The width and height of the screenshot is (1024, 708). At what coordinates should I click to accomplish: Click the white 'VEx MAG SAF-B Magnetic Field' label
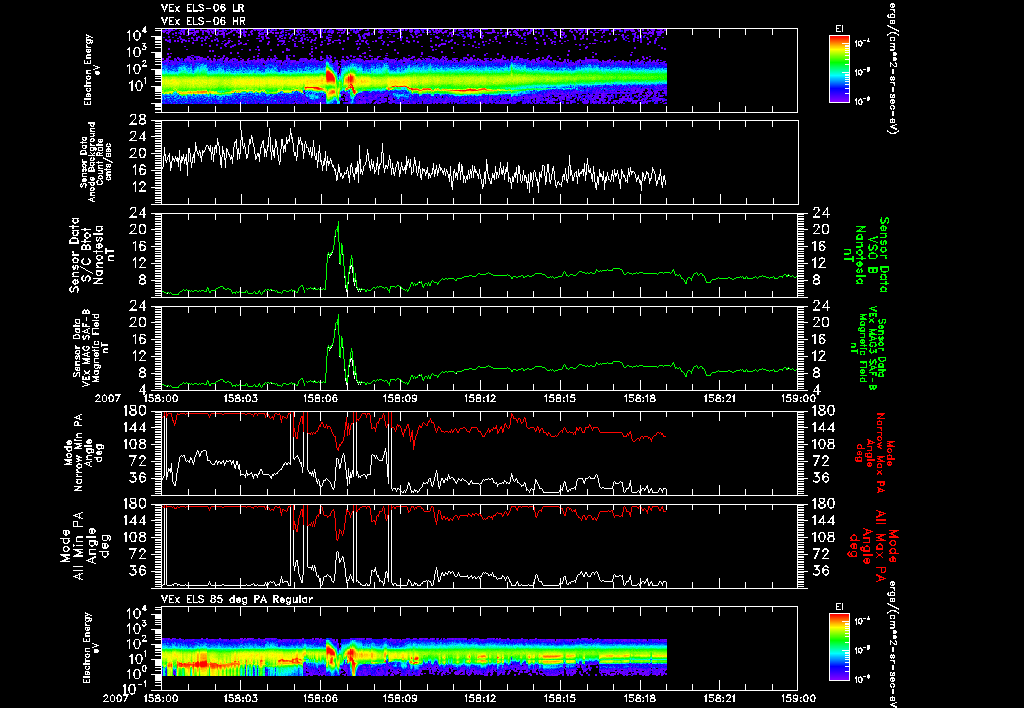(91, 347)
